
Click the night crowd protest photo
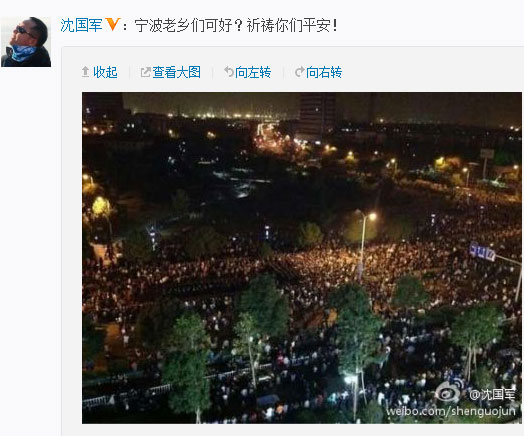302,258
